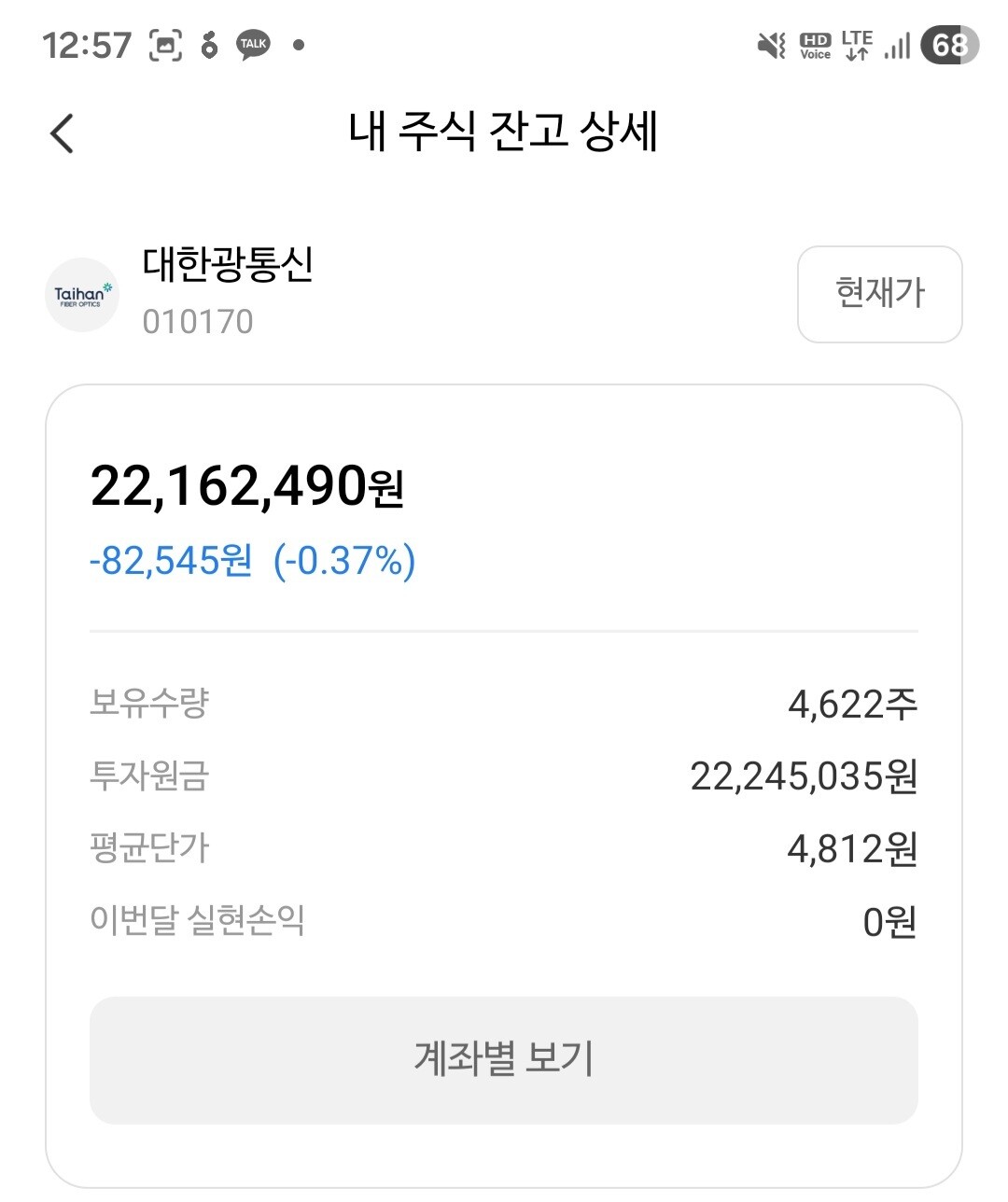Tap the 평균단가 value 4,812원
Screen dimensions: 1008x1202
coord(852,849)
